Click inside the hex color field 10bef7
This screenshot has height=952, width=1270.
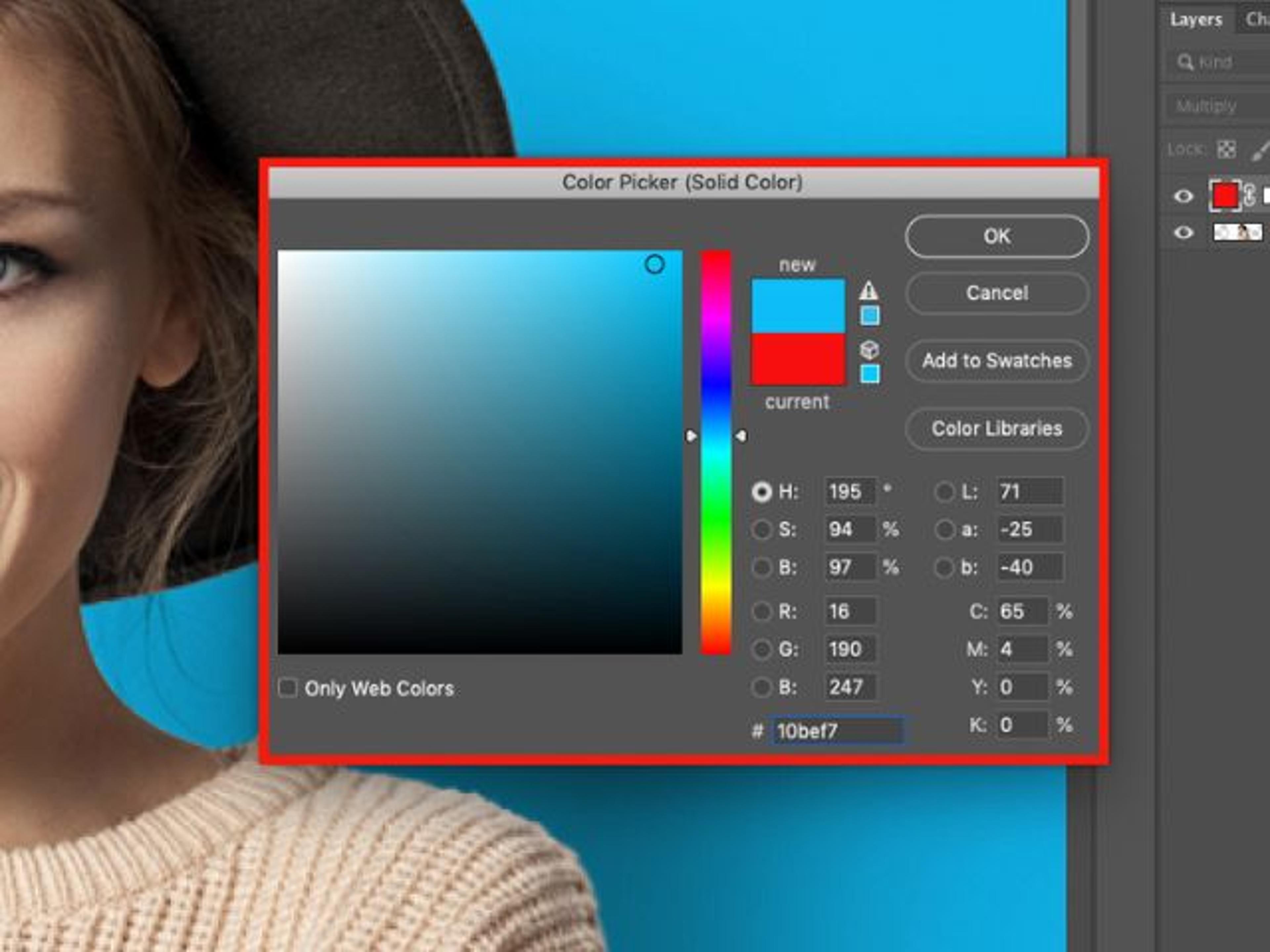838,731
